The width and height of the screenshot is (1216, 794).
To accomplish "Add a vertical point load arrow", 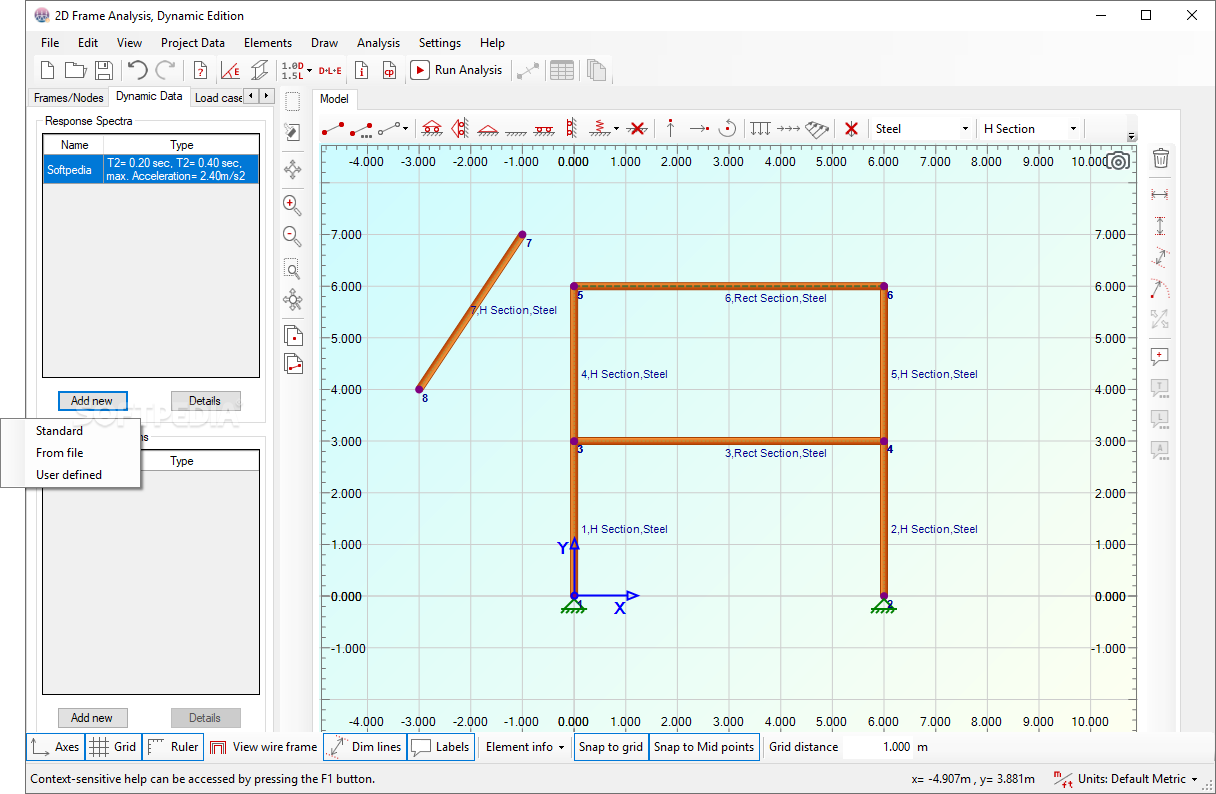I will [x=670, y=129].
